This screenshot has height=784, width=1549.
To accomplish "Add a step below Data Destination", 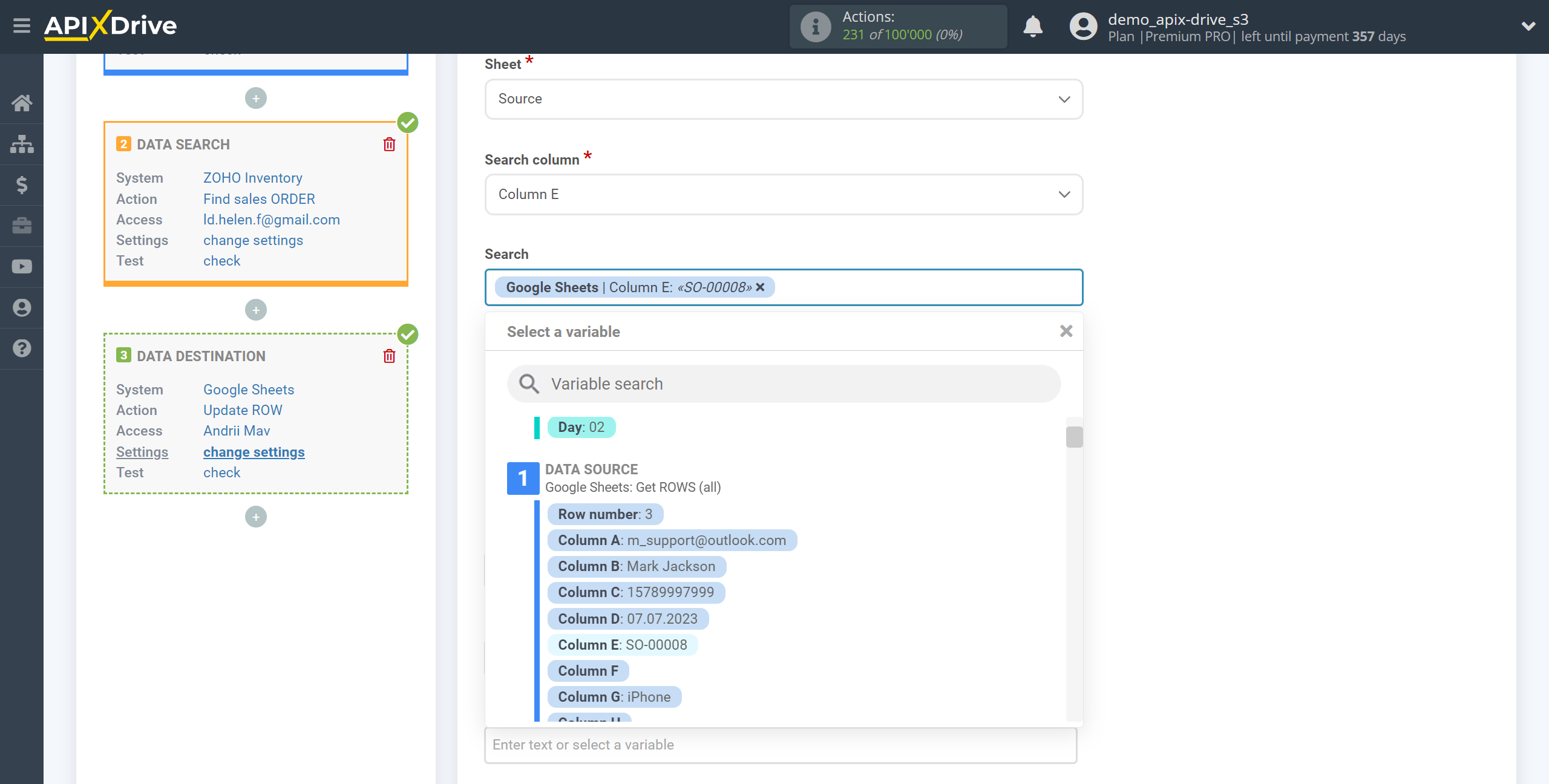I will pos(256,517).
